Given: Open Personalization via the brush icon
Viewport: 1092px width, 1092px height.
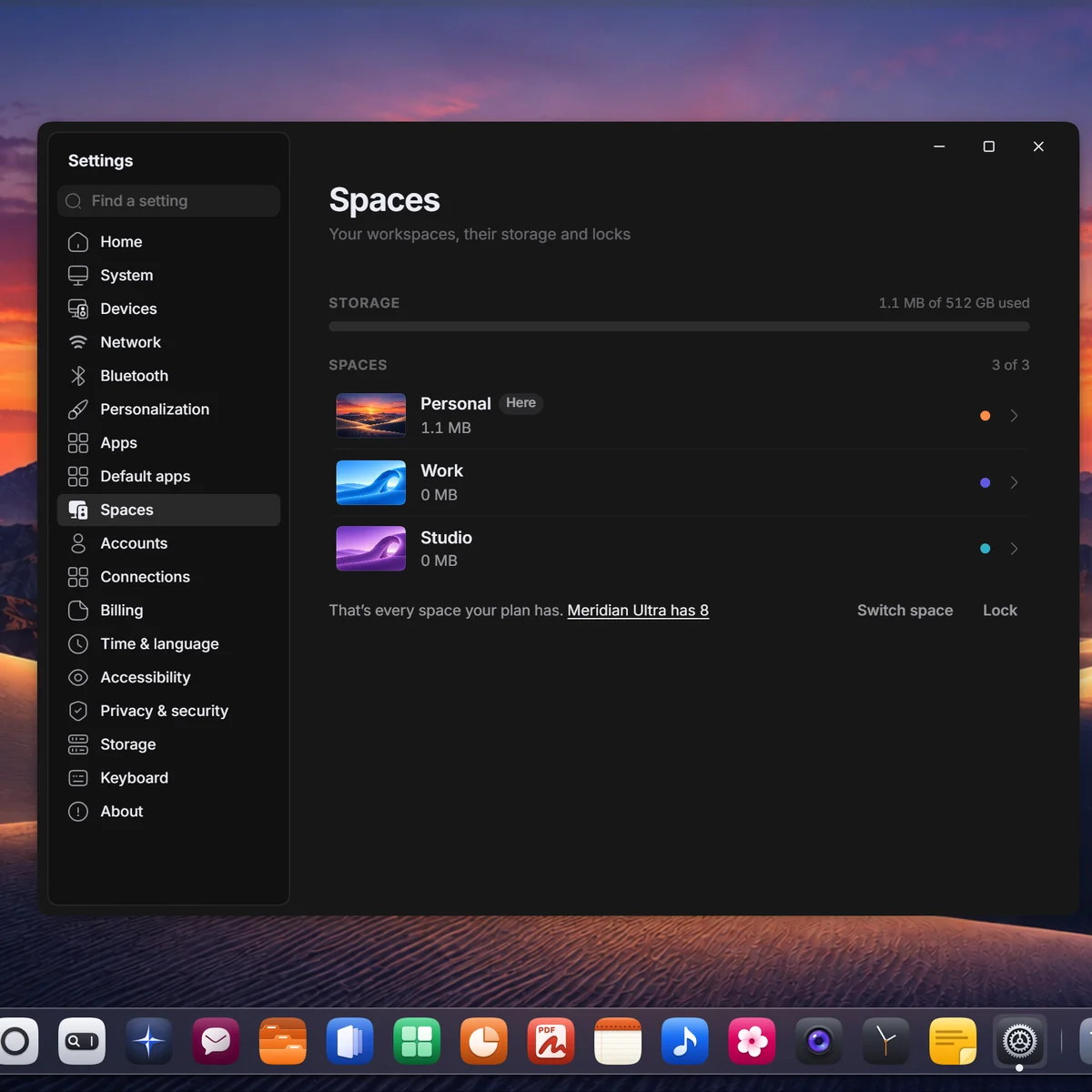Looking at the screenshot, I should pyautogui.click(x=78, y=409).
